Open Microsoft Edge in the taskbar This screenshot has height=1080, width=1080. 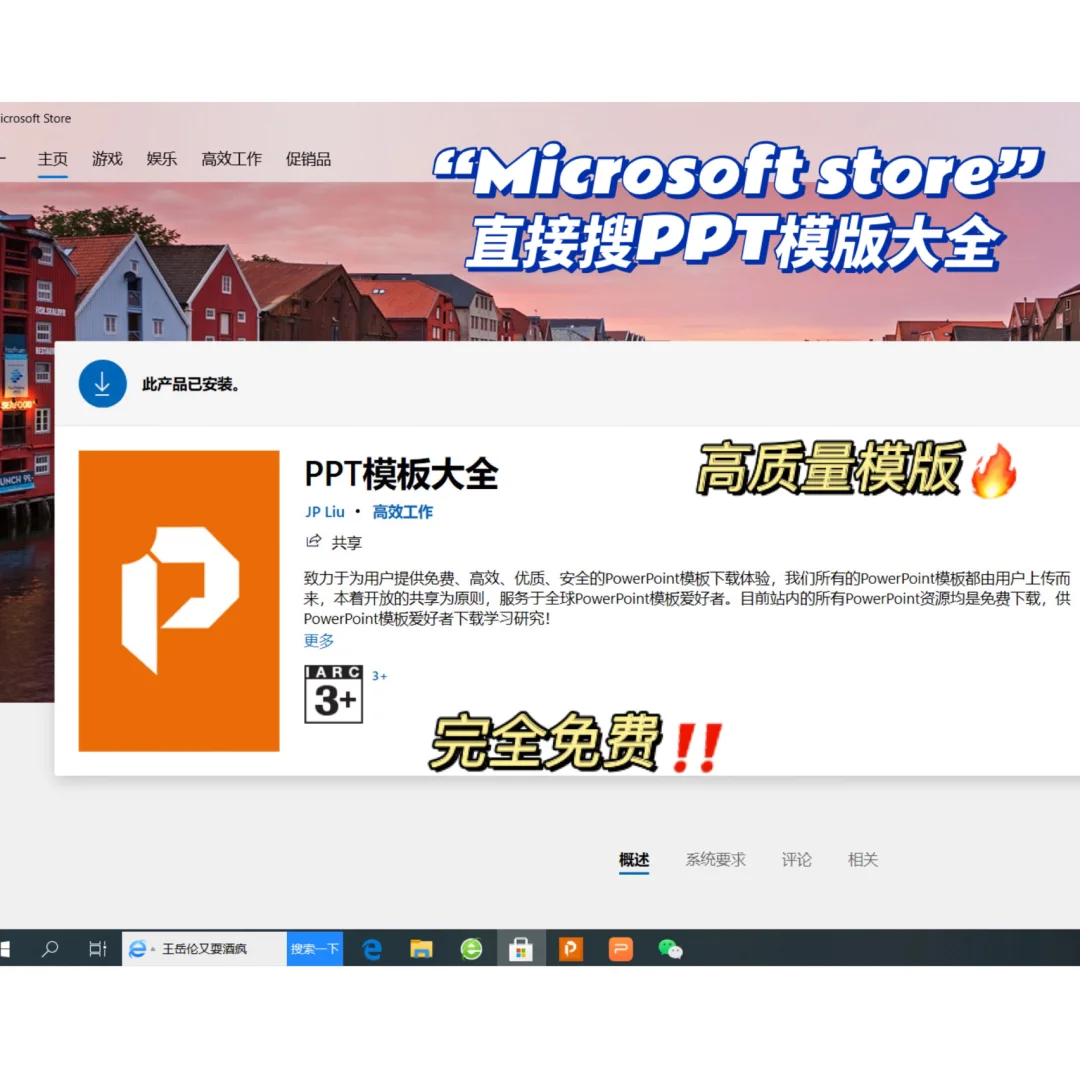371,948
